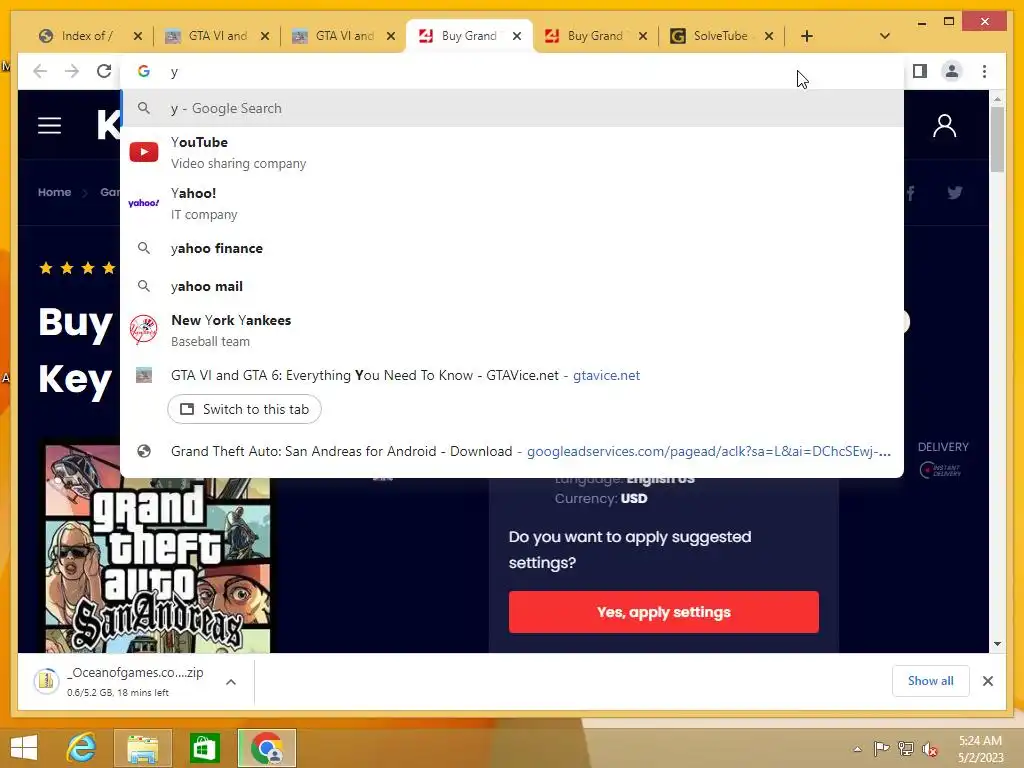
Task: Click 'Show all' downloads
Action: click(931, 680)
